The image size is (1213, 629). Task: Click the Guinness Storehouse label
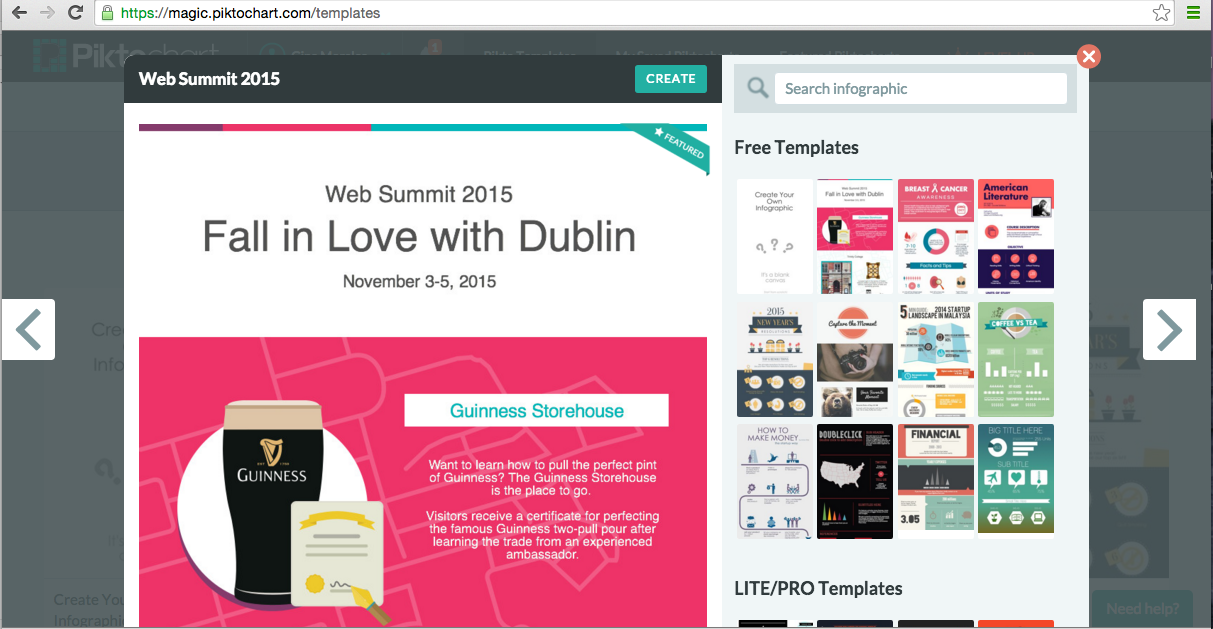536,410
